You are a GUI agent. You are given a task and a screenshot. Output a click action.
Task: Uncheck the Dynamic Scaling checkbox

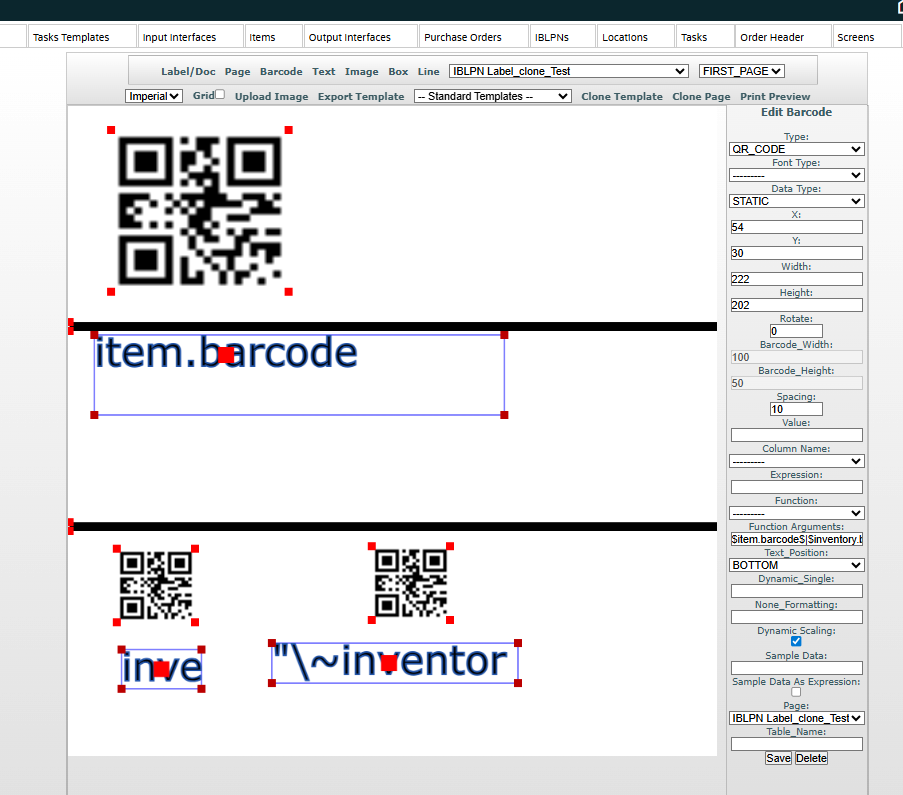796,641
